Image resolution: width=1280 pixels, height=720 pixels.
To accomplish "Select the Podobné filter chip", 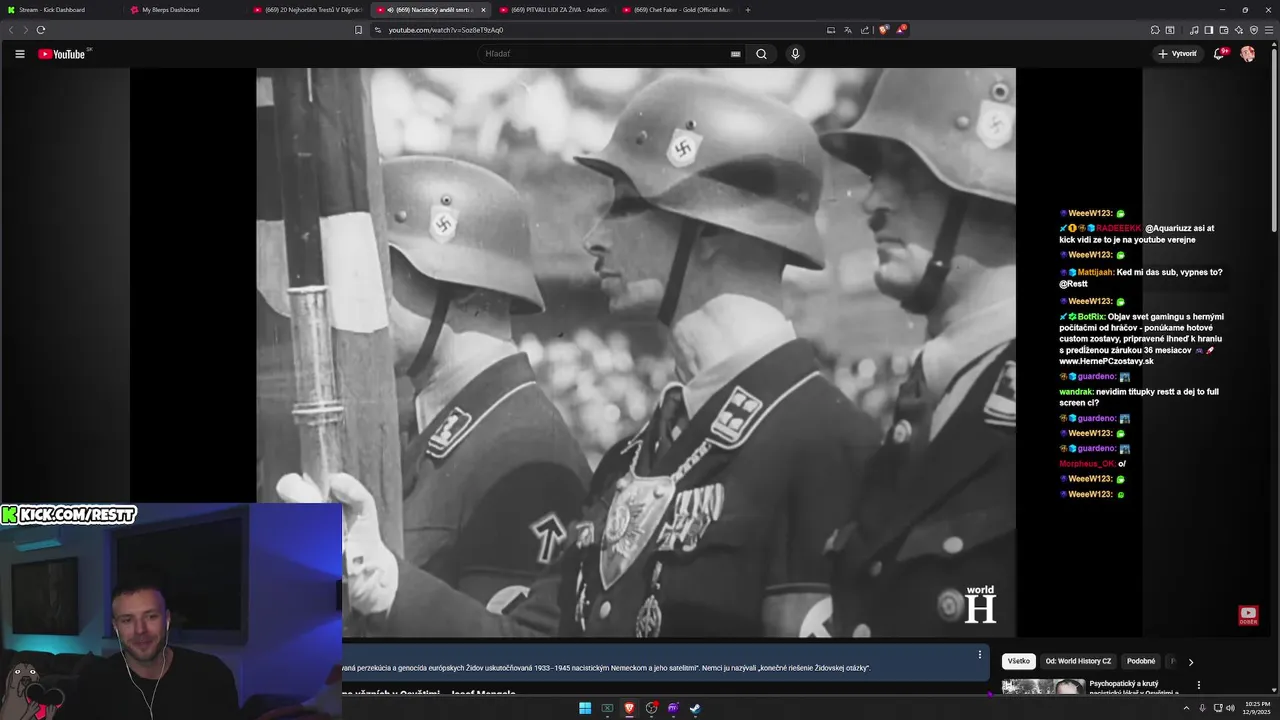I will pyautogui.click(x=1141, y=661).
